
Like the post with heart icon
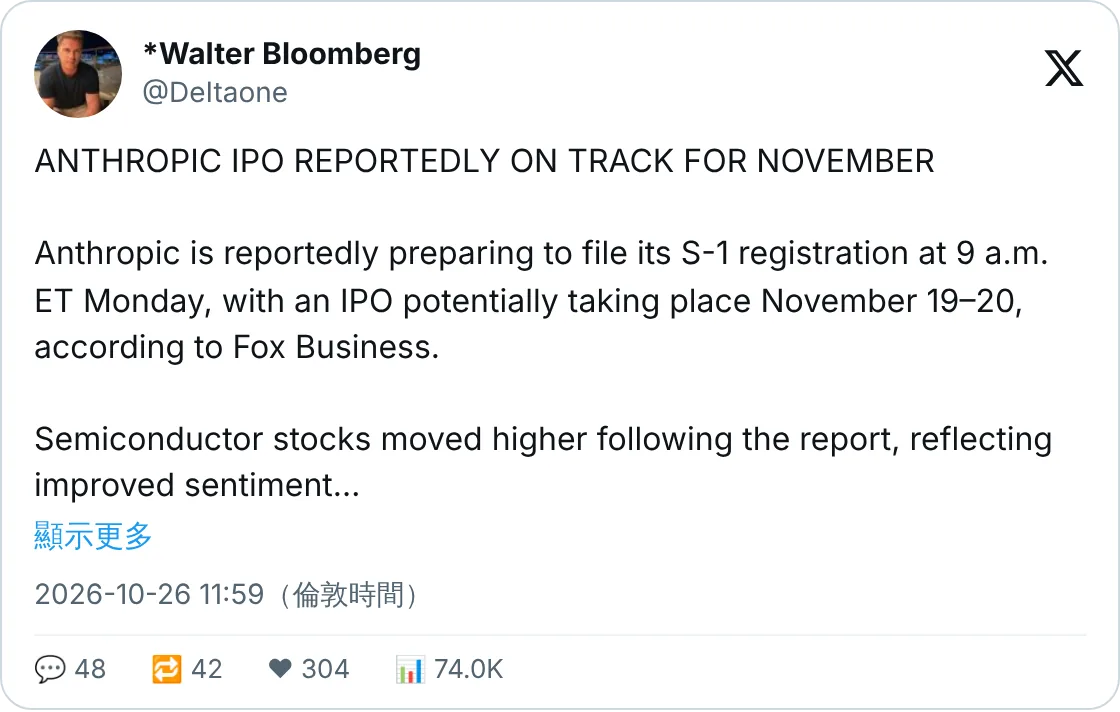[280, 669]
